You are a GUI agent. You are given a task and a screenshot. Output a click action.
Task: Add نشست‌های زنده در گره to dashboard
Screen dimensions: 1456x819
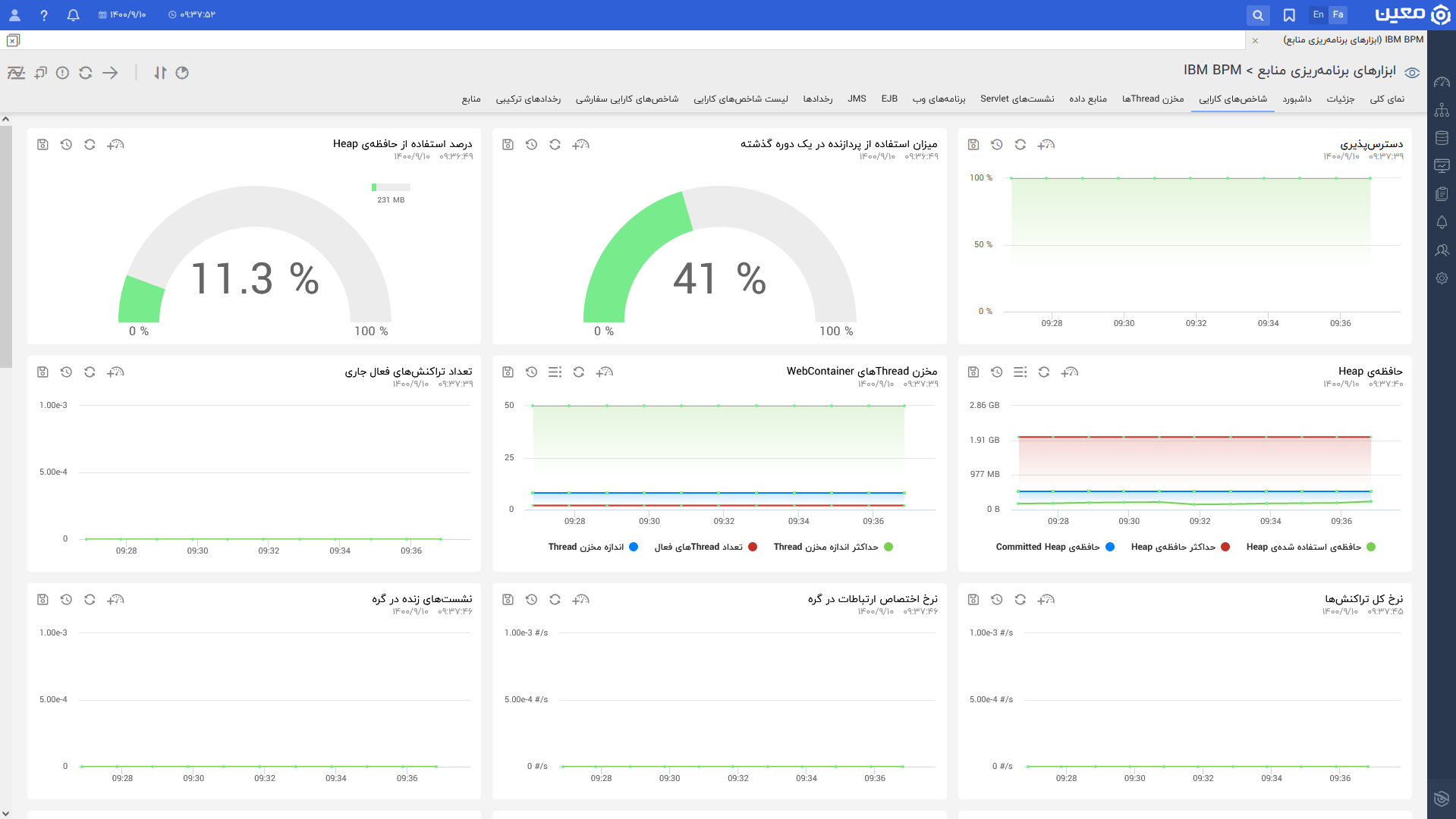click(115, 599)
